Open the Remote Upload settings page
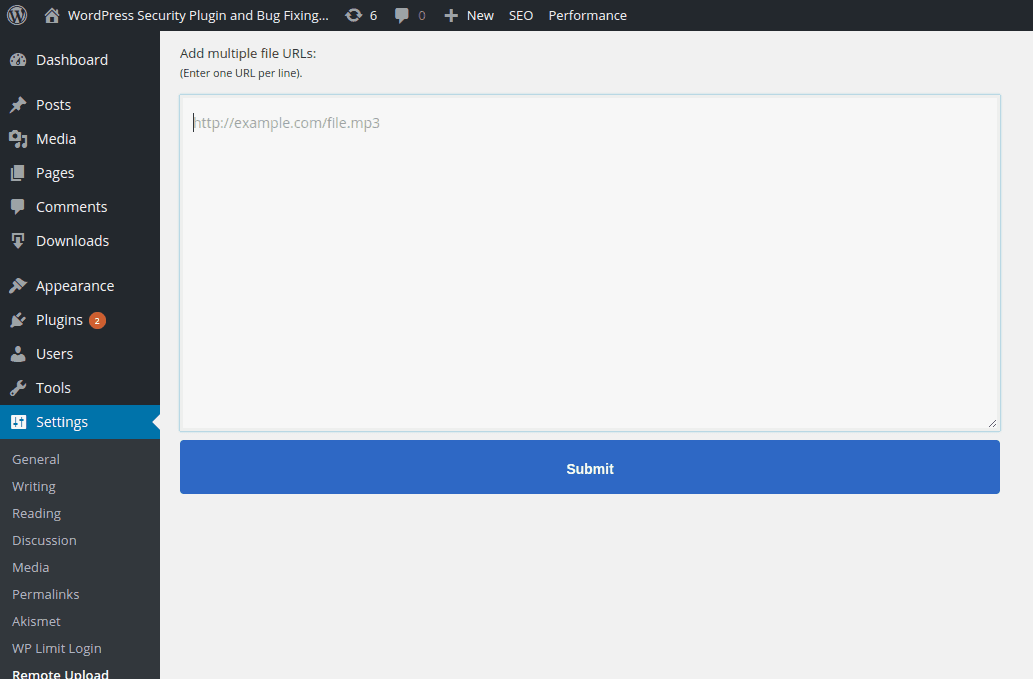This screenshot has height=679, width=1033. (x=60, y=673)
